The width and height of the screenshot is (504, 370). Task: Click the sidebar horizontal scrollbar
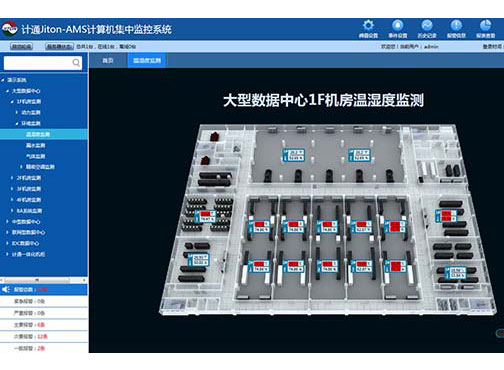pos(44,280)
